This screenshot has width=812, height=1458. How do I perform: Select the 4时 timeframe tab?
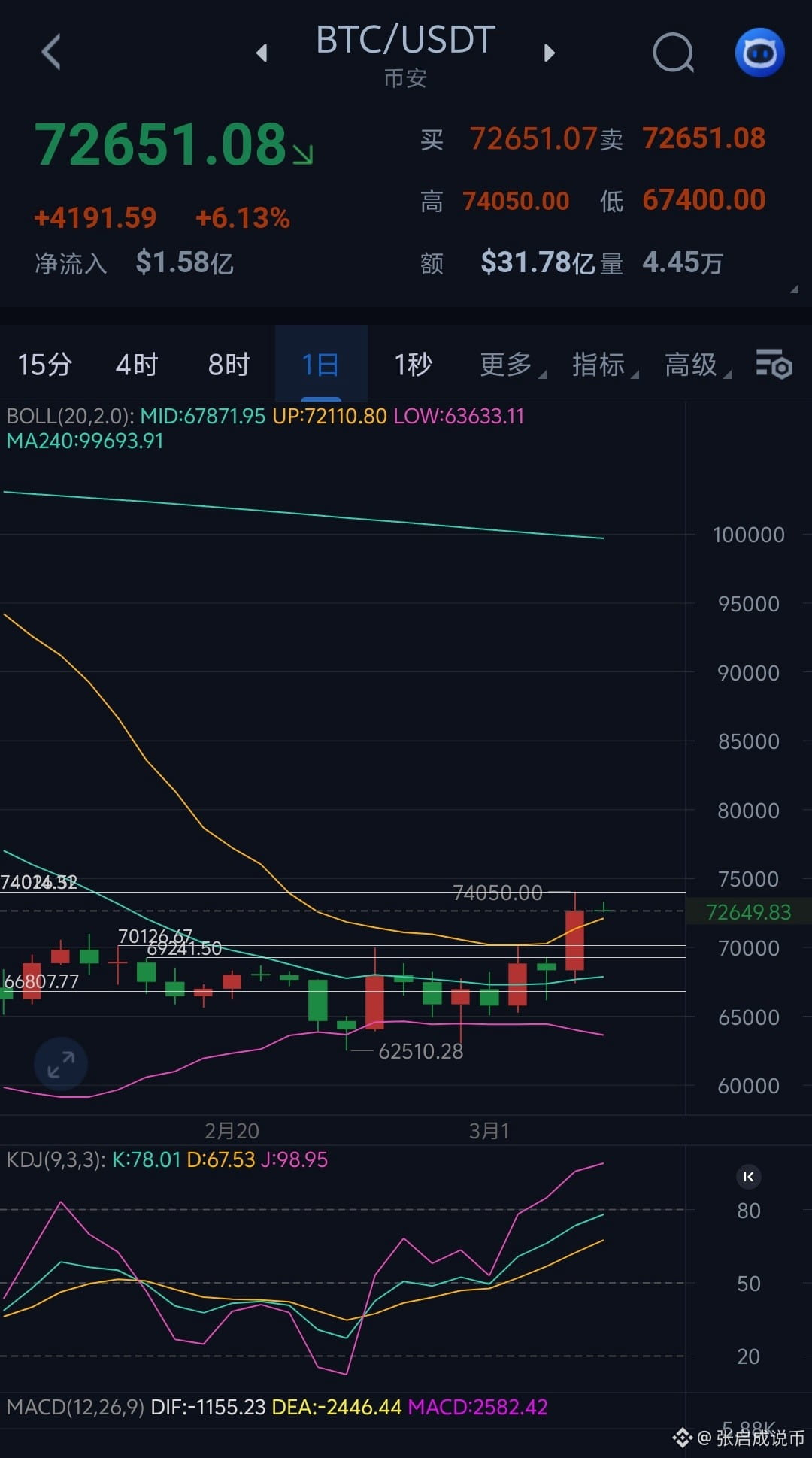click(x=137, y=365)
